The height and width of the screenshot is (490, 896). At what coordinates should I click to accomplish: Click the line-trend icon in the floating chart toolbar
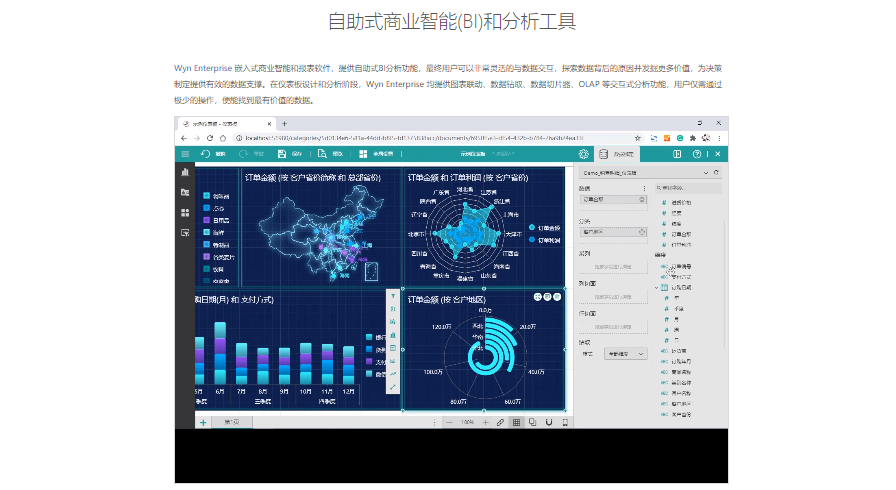393,374
